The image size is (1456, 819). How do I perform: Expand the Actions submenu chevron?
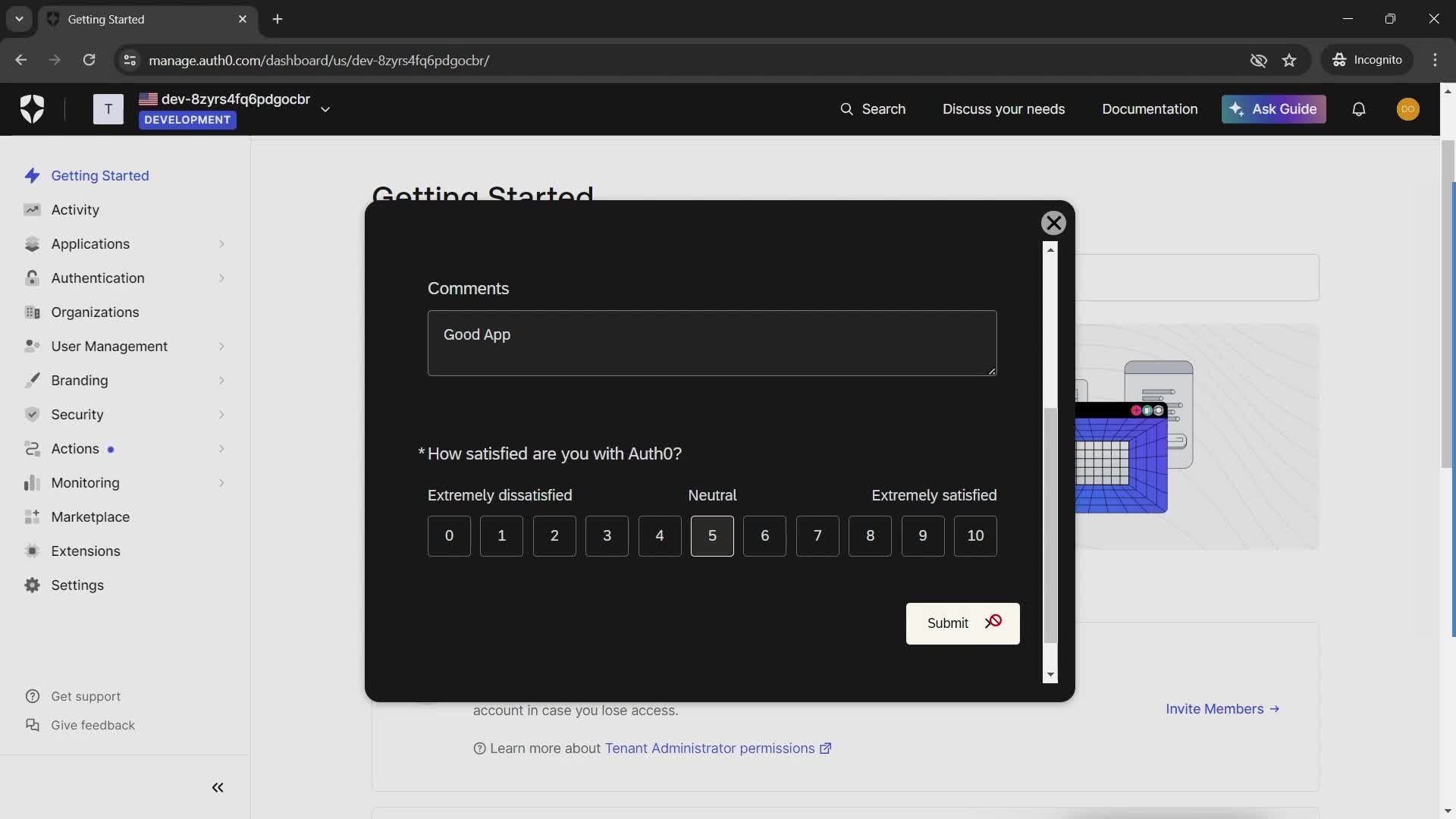[x=221, y=449]
